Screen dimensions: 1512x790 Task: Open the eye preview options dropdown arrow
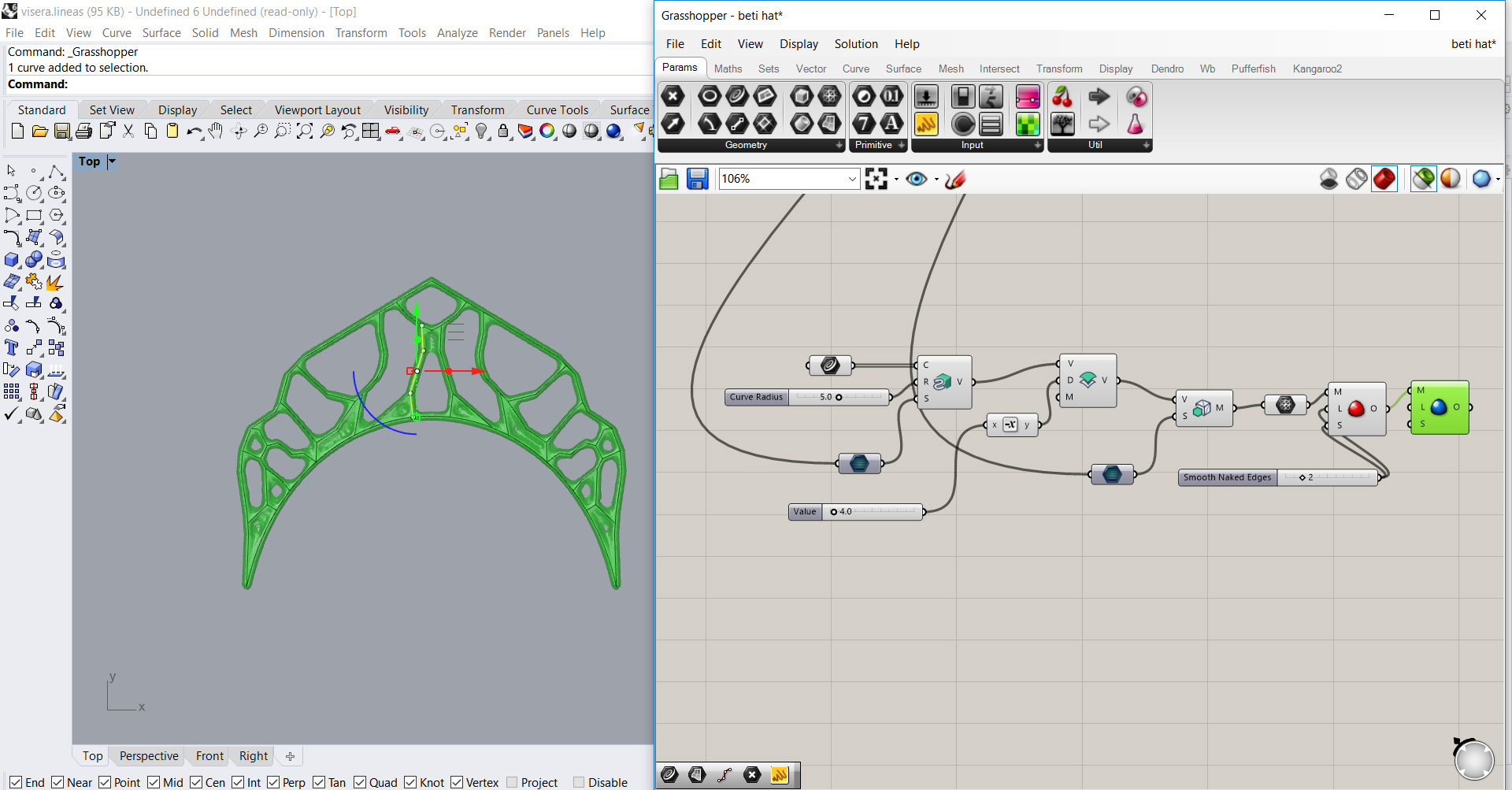936,180
